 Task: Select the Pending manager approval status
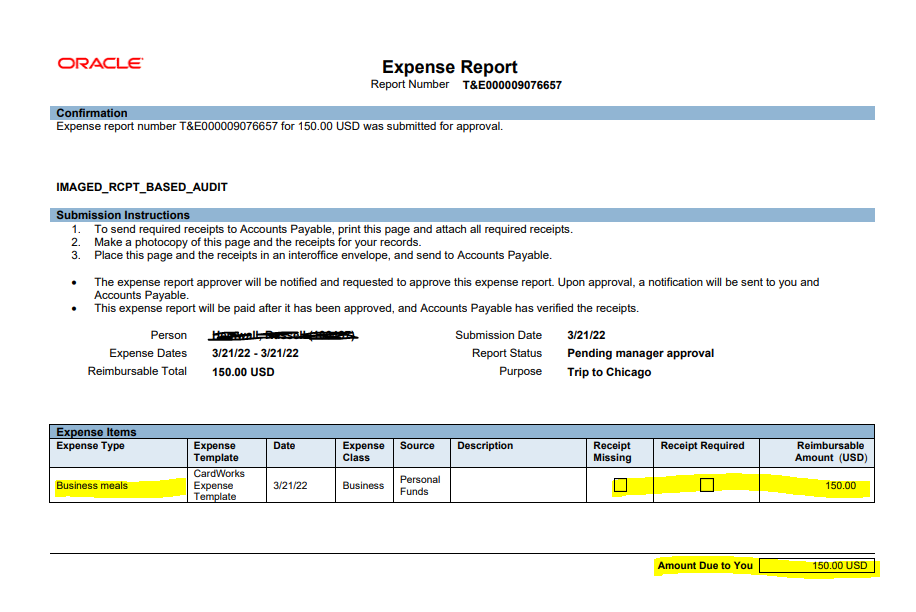tap(640, 353)
